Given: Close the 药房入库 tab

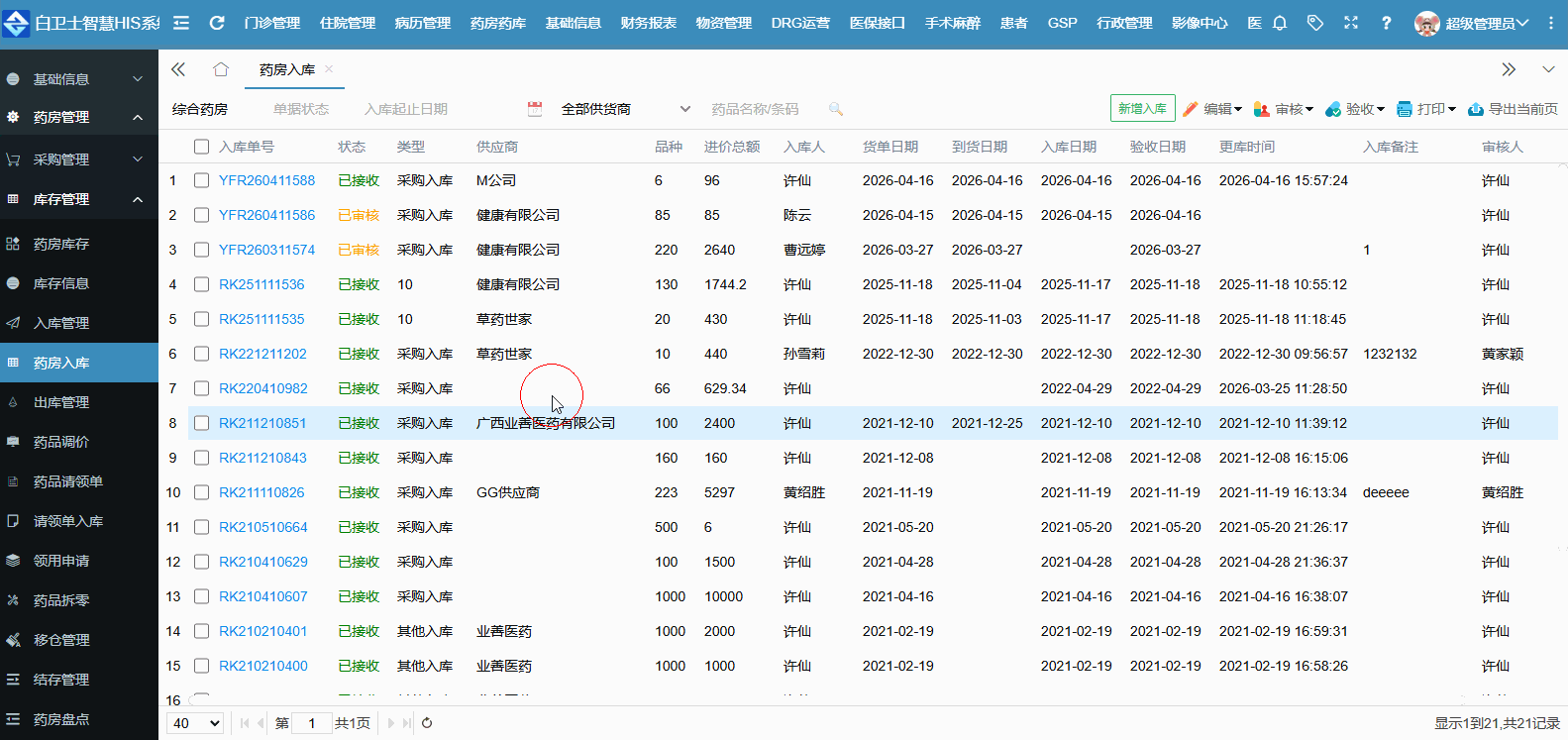Looking at the screenshot, I should (x=329, y=68).
